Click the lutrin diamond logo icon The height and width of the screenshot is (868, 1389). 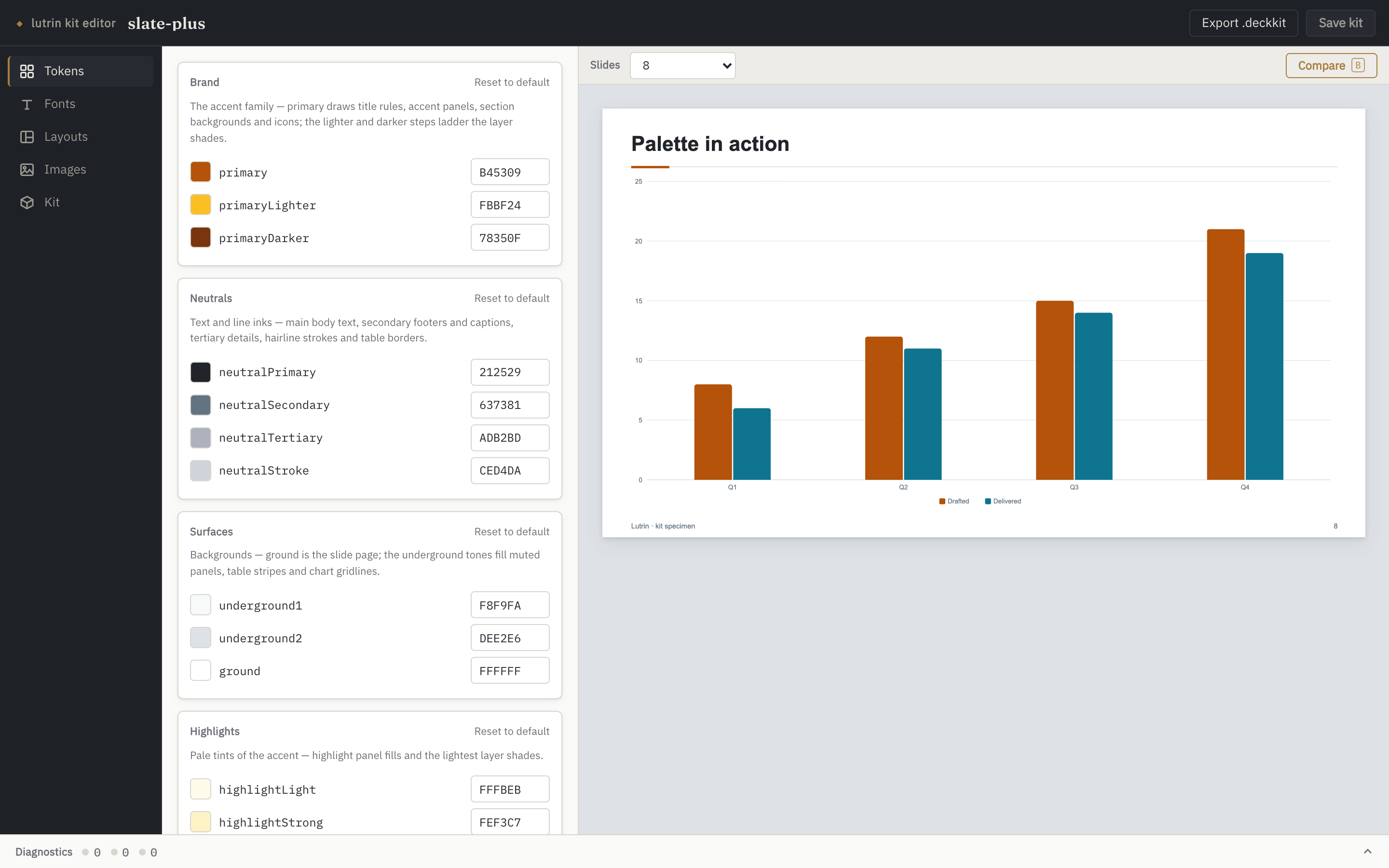click(x=19, y=24)
